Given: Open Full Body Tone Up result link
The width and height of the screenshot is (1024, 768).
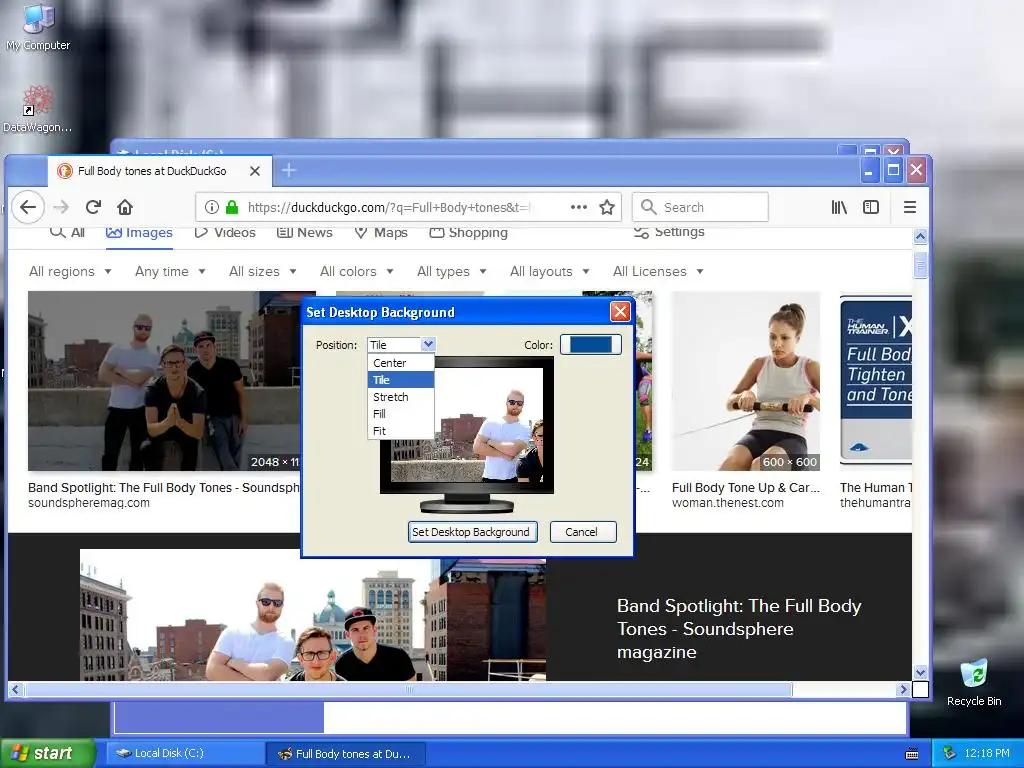Looking at the screenshot, I should point(745,488).
